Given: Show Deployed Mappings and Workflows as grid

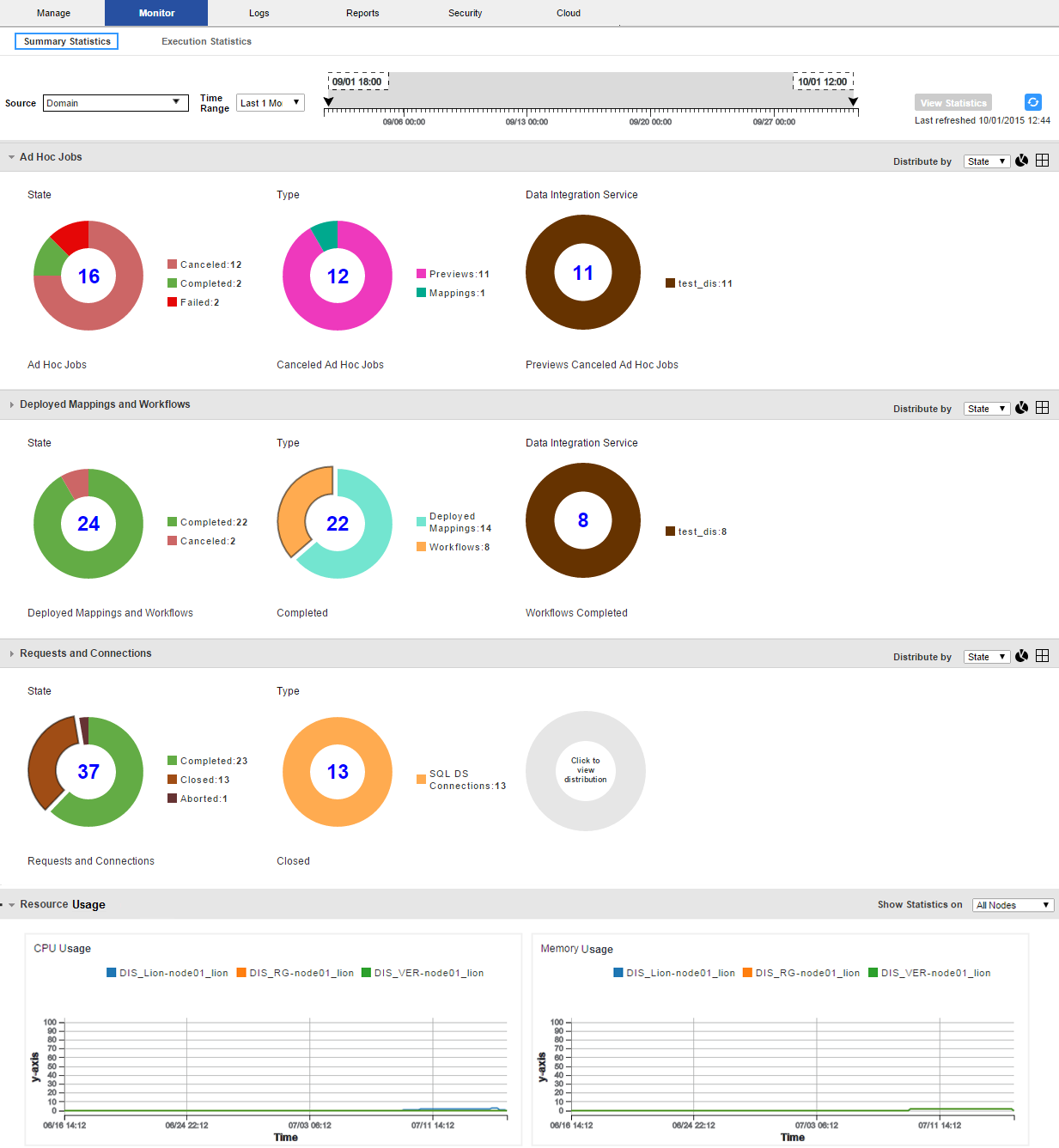Looking at the screenshot, I should coord(1042,408).
